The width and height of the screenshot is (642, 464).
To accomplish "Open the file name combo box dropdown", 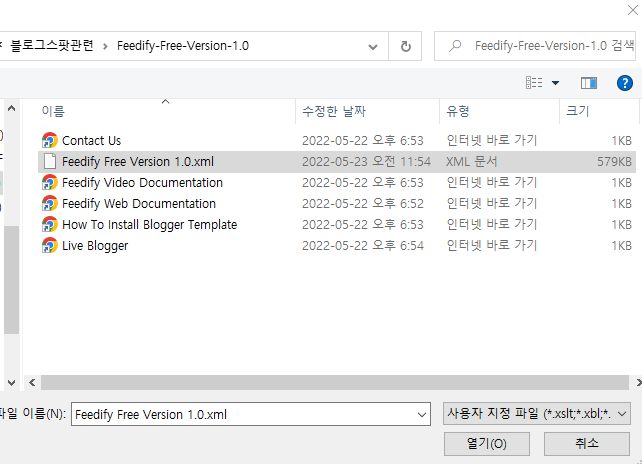I will [x=422, y=414].
